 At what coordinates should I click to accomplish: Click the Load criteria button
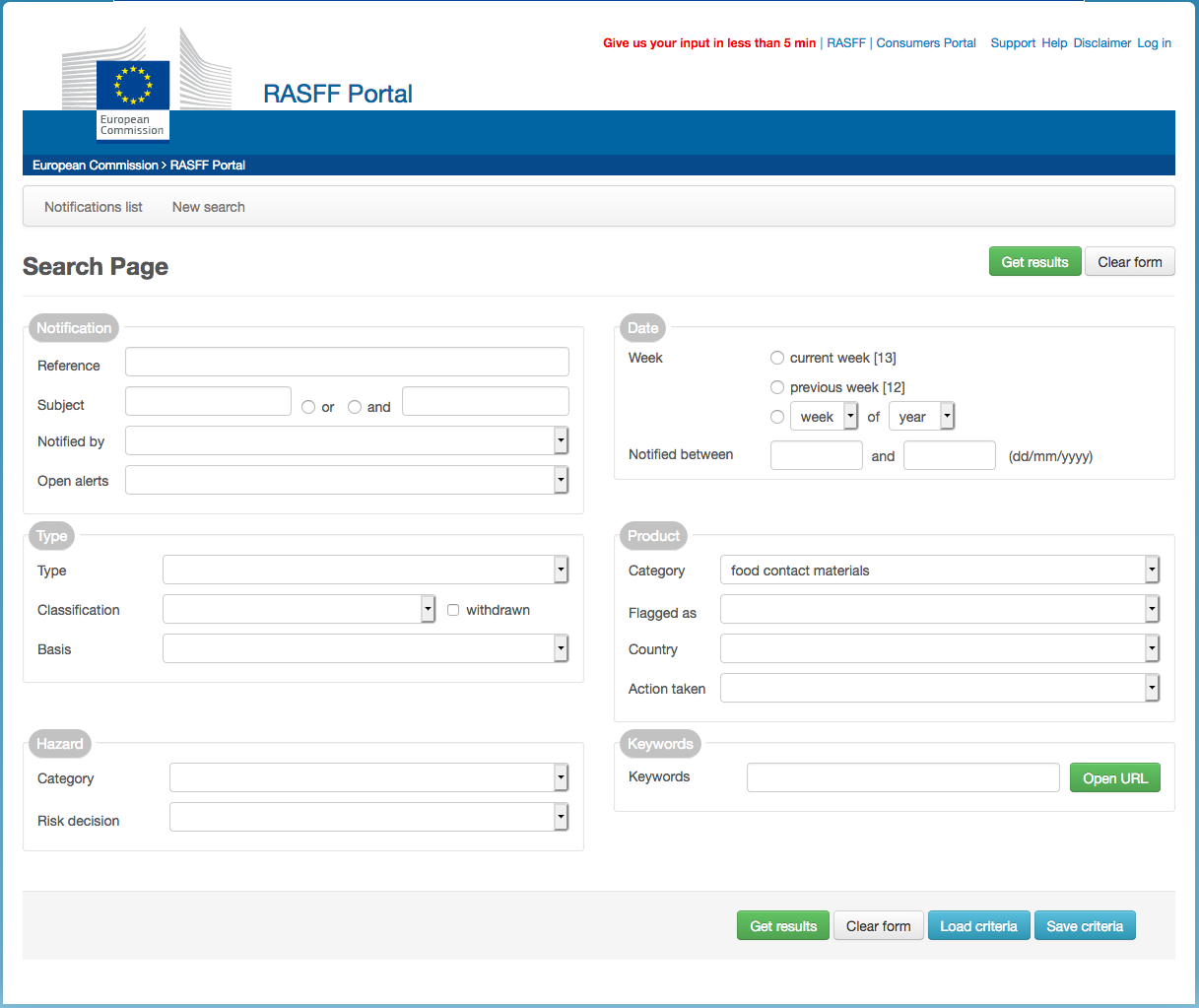point(979,925)
